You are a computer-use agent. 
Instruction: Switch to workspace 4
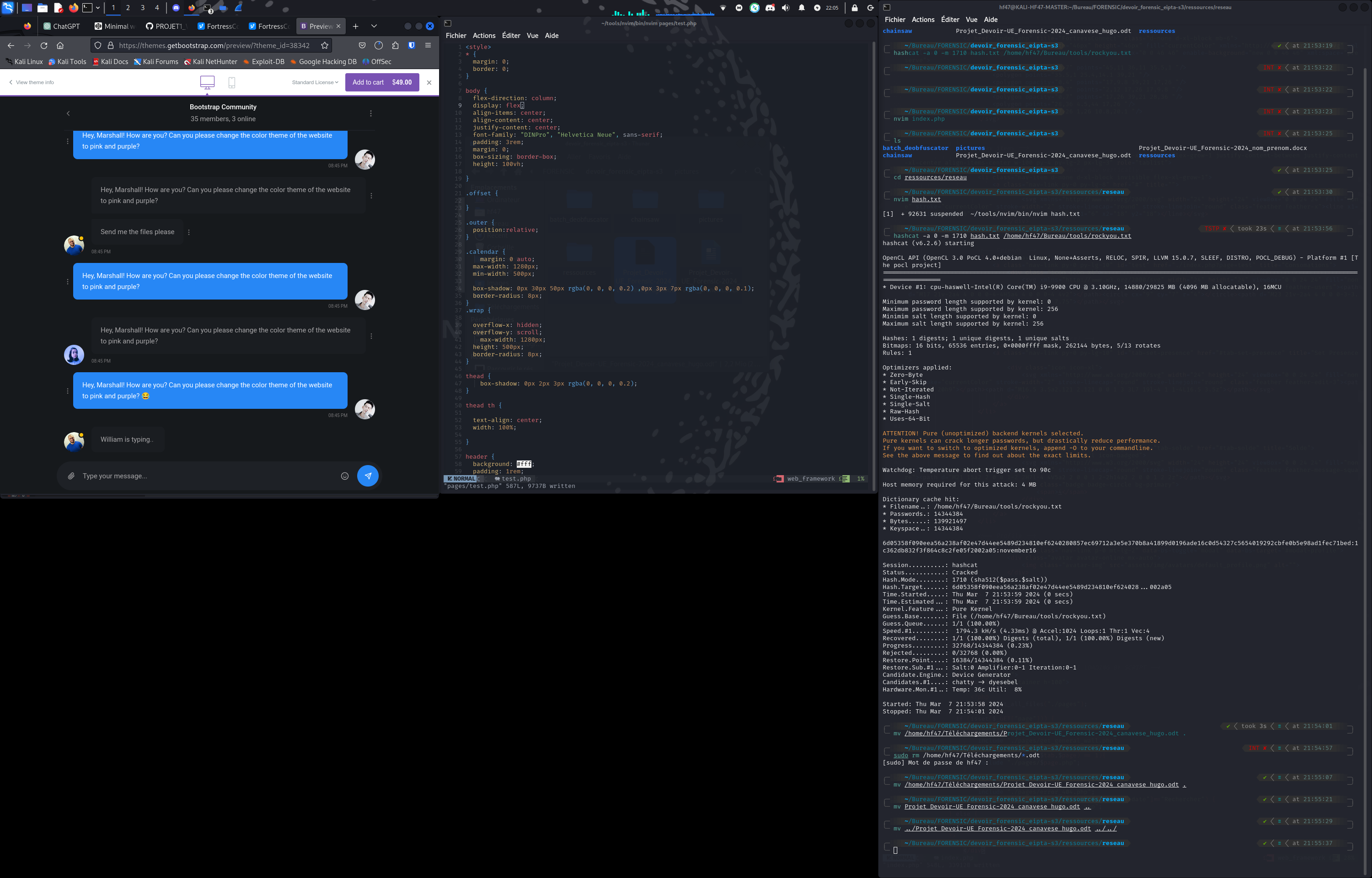[157, 8]
